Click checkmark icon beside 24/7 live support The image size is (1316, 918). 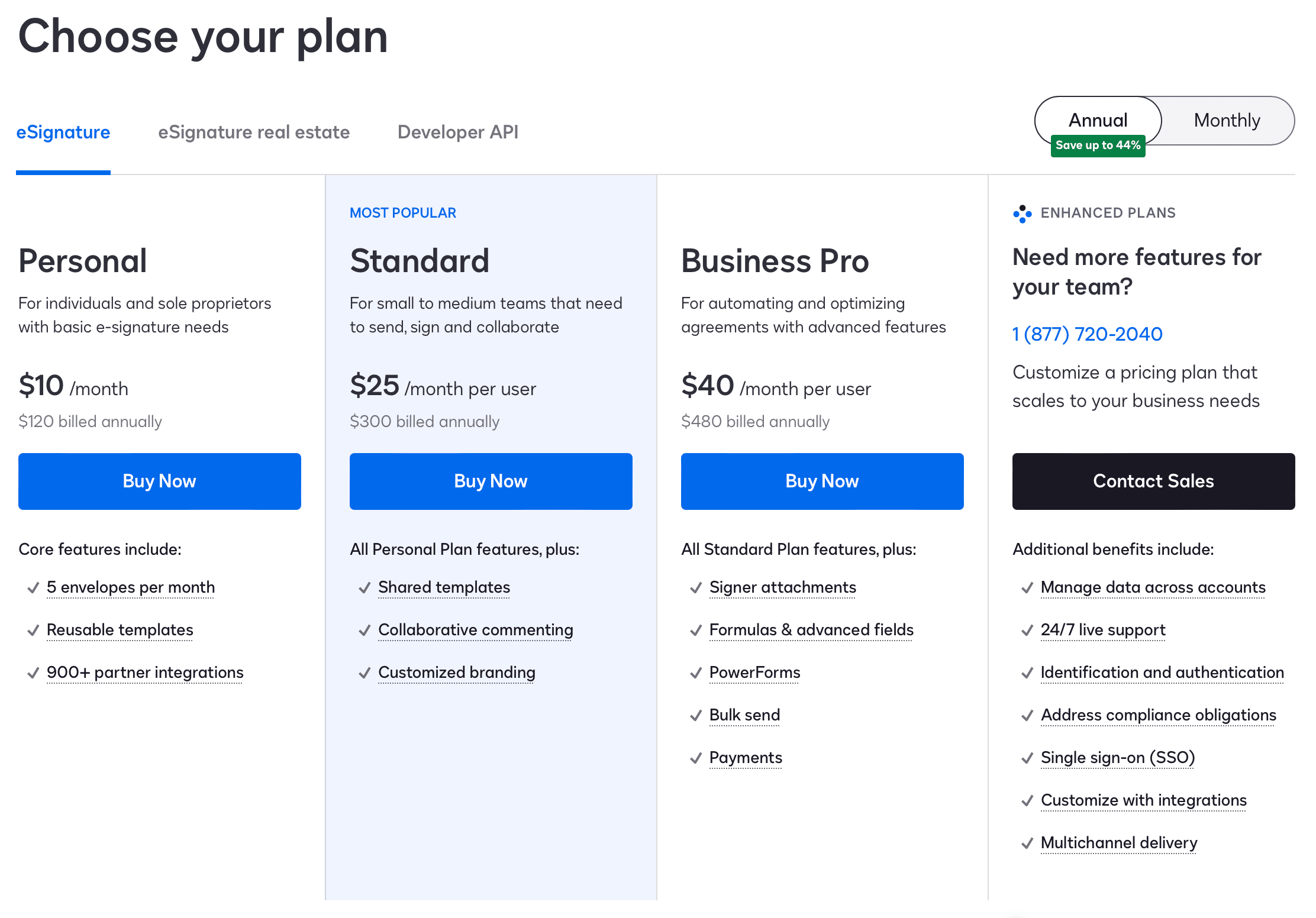[1027, 631]
